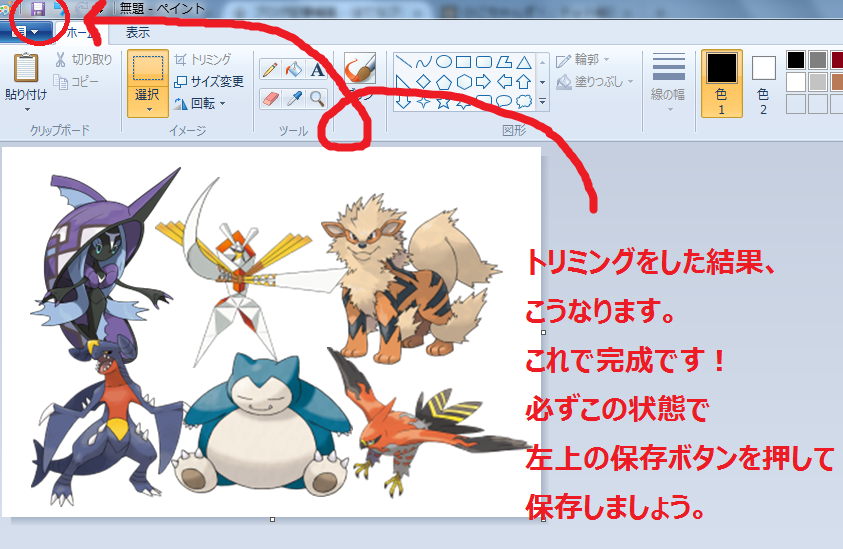Activate the 色2 background color button

click(x=763, y=83)
